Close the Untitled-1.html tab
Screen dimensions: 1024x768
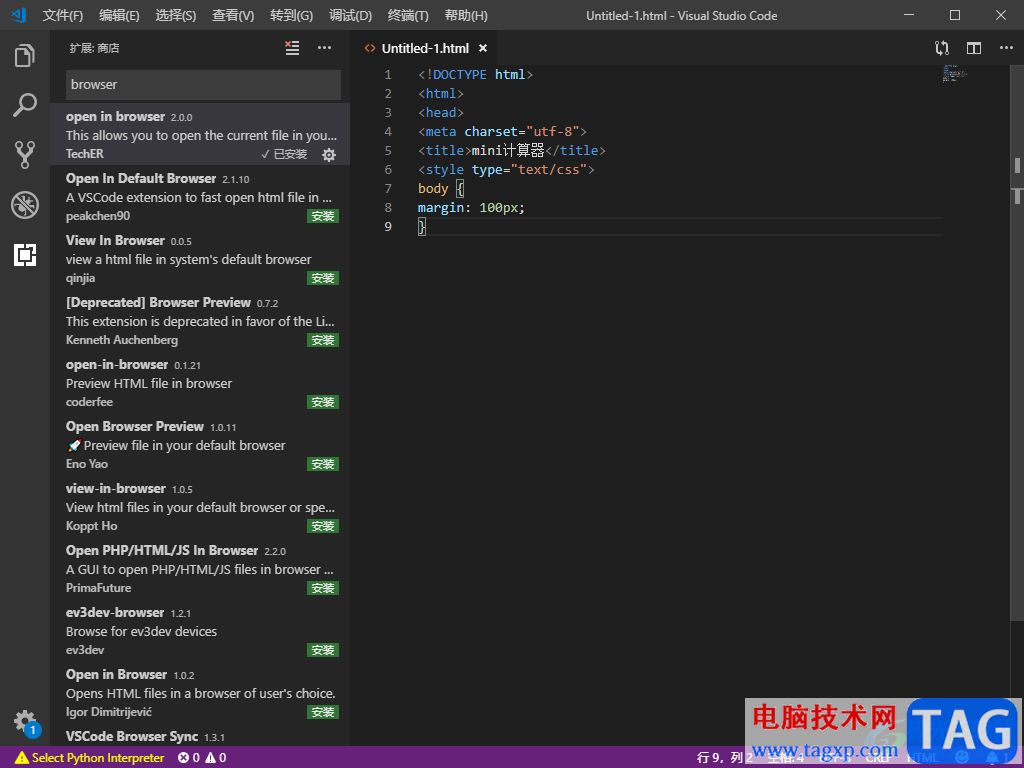click(483, 48)
